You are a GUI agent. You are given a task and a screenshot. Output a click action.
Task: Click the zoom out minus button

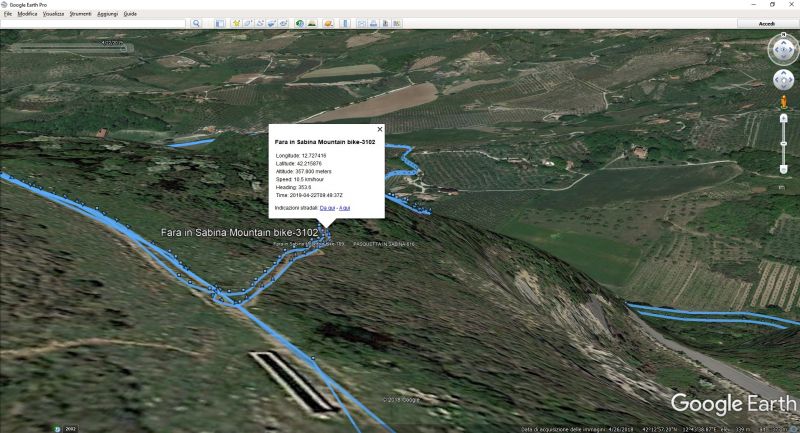(784, 170)
